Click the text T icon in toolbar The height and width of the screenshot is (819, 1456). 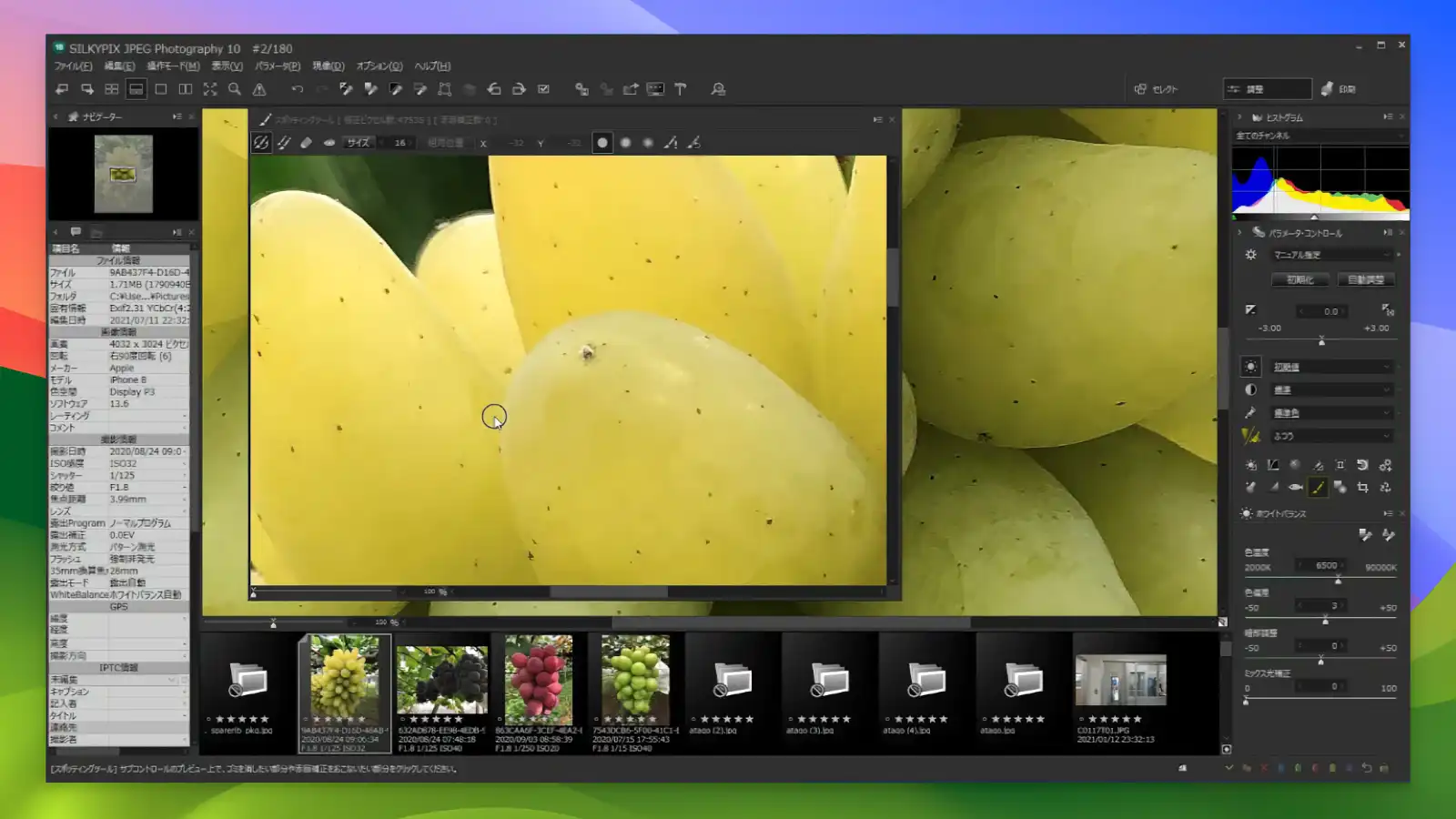(x=681, y=89)
